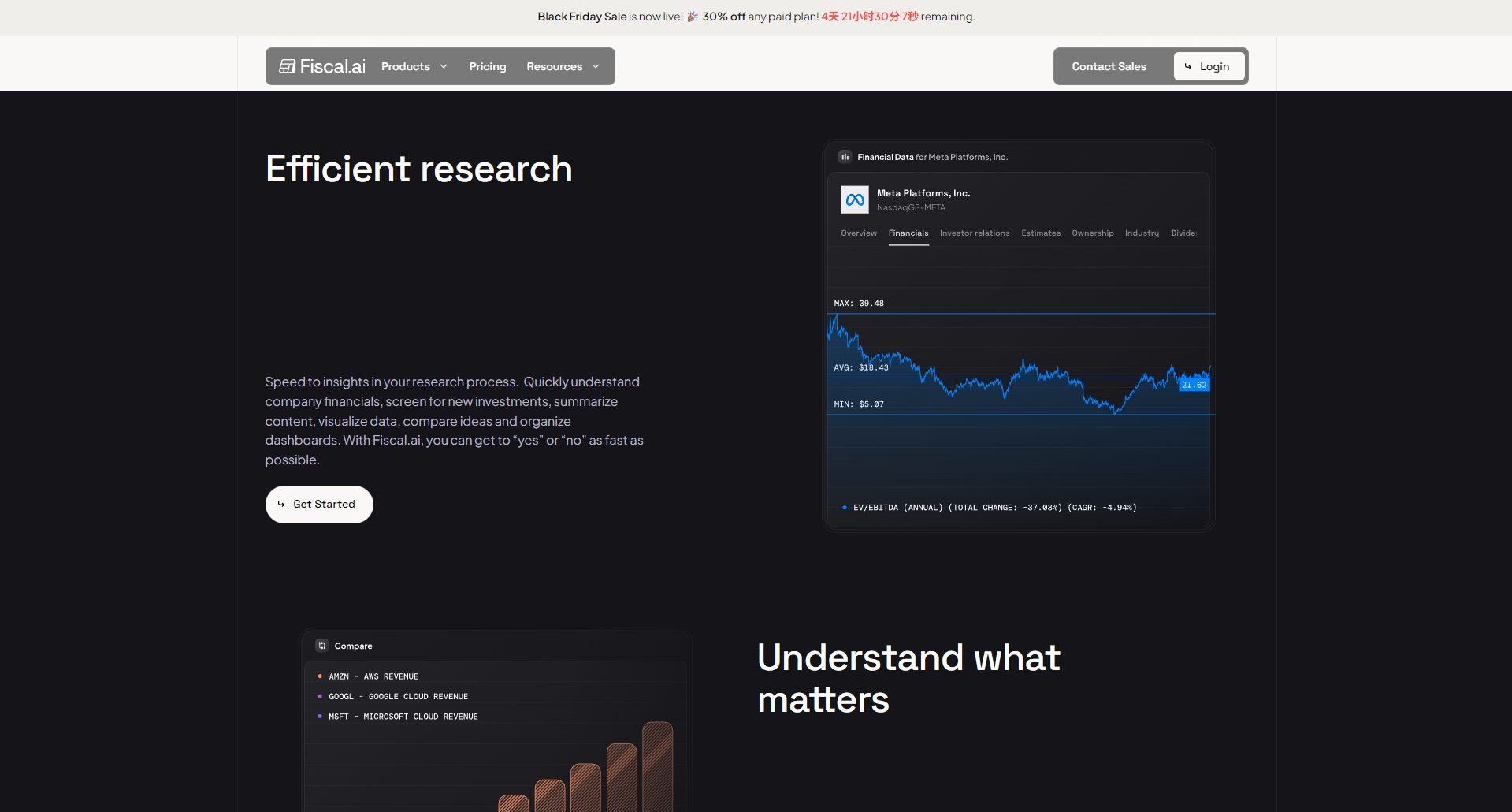Toggle the MSFT Microsoft Cloud Revenue dot
This screenshot has width=1512, height=812.
coord(319,716)
